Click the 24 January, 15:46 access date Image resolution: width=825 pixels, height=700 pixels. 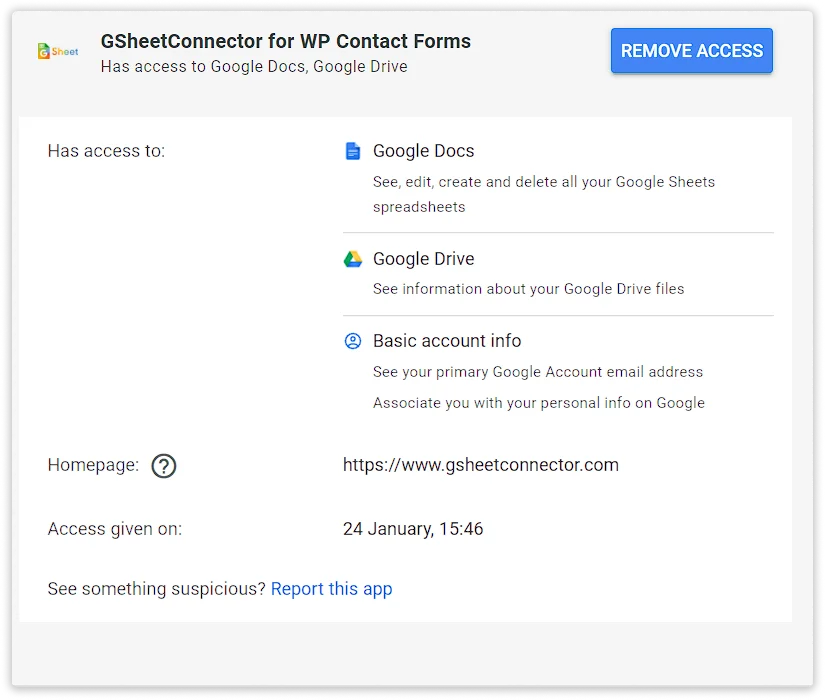click(x=413, y=529)
